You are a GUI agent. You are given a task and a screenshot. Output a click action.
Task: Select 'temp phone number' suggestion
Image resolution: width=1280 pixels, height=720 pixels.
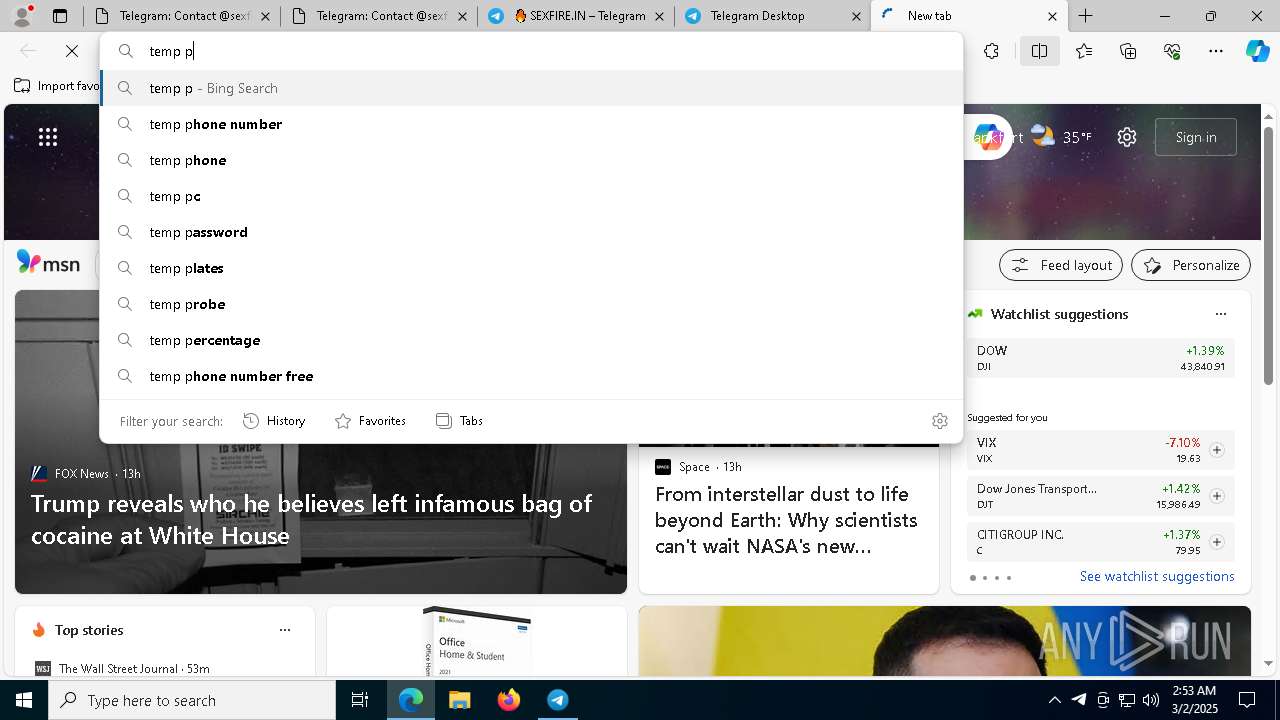point(531,124)
